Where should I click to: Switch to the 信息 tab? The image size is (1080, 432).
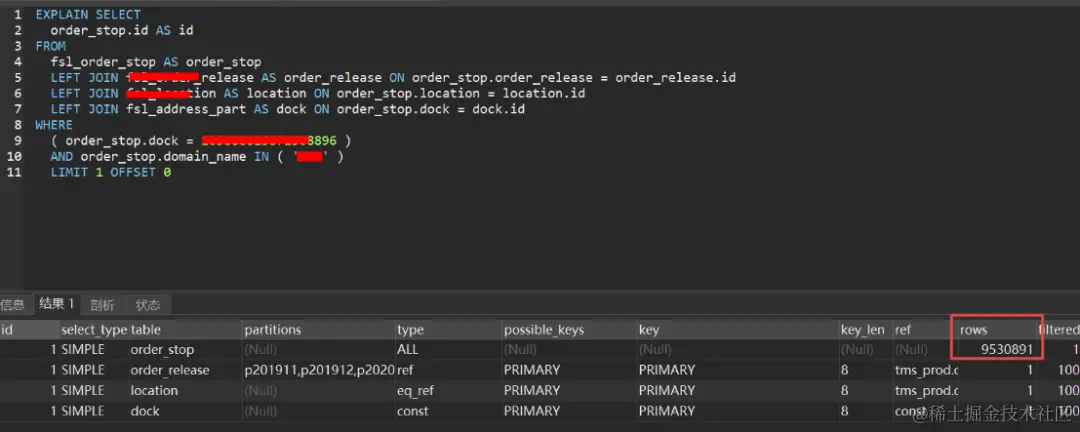pos(12,305)
